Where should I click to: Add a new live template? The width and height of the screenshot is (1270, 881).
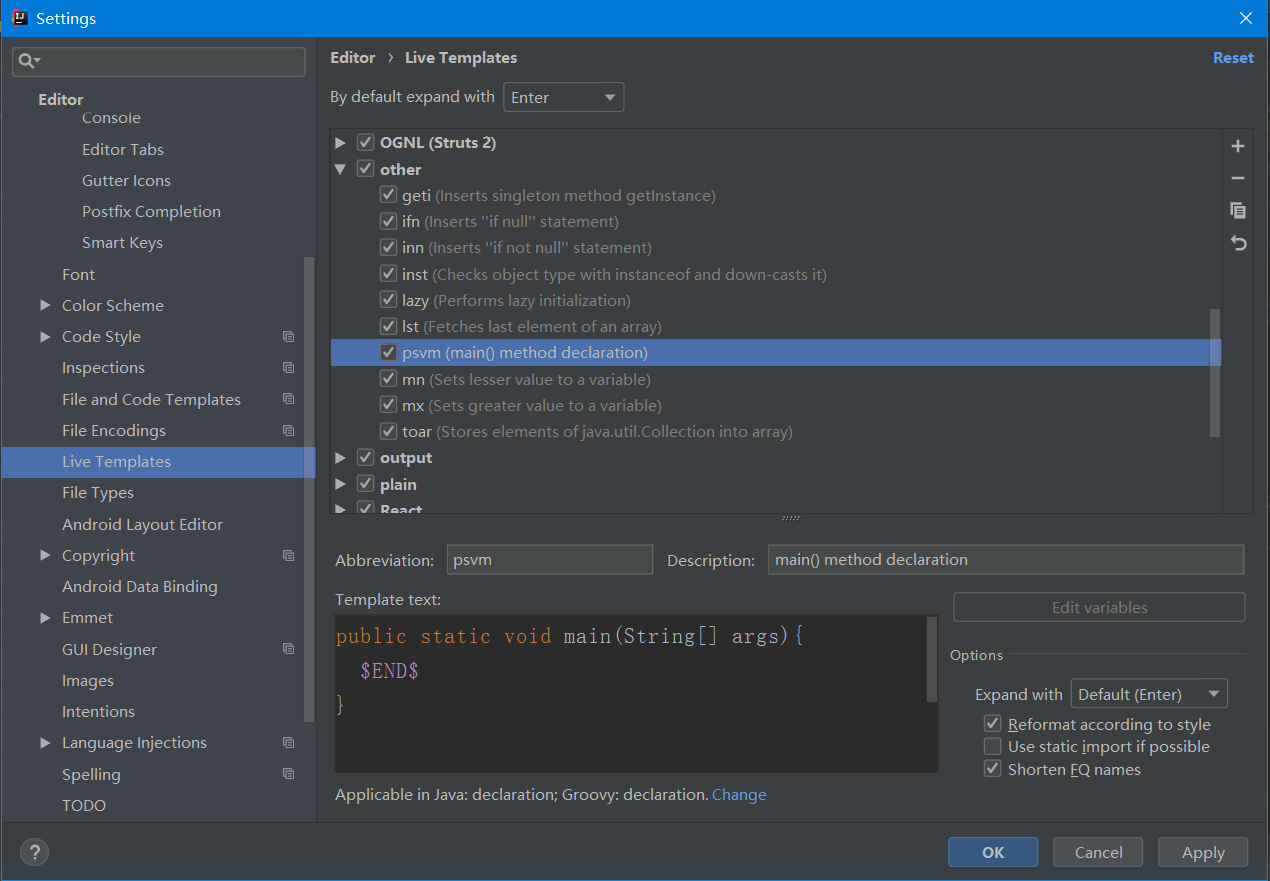pos(1238,145)
